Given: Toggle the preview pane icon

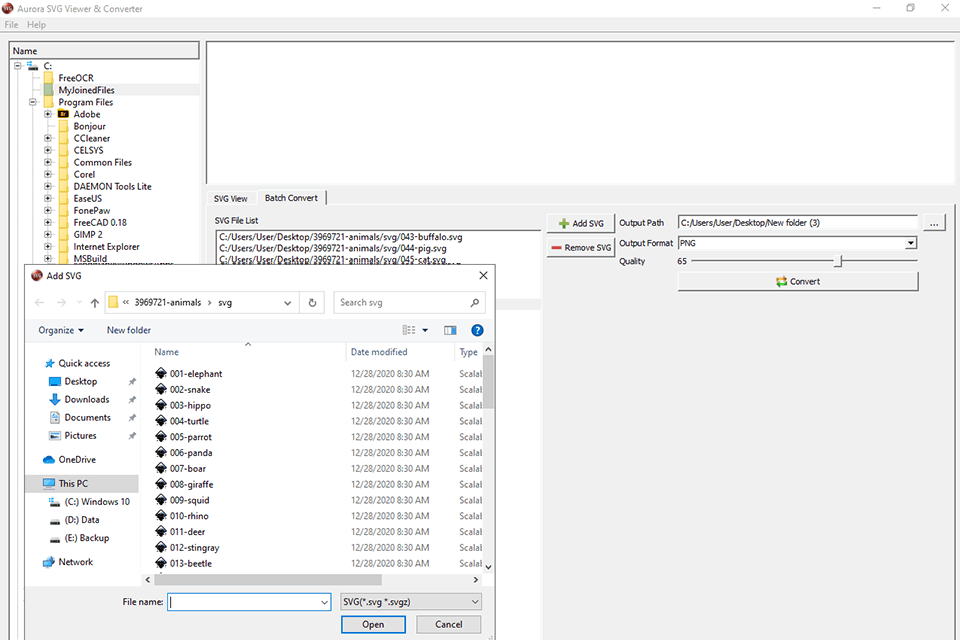Looking at the screenshot, I should 450,330.
